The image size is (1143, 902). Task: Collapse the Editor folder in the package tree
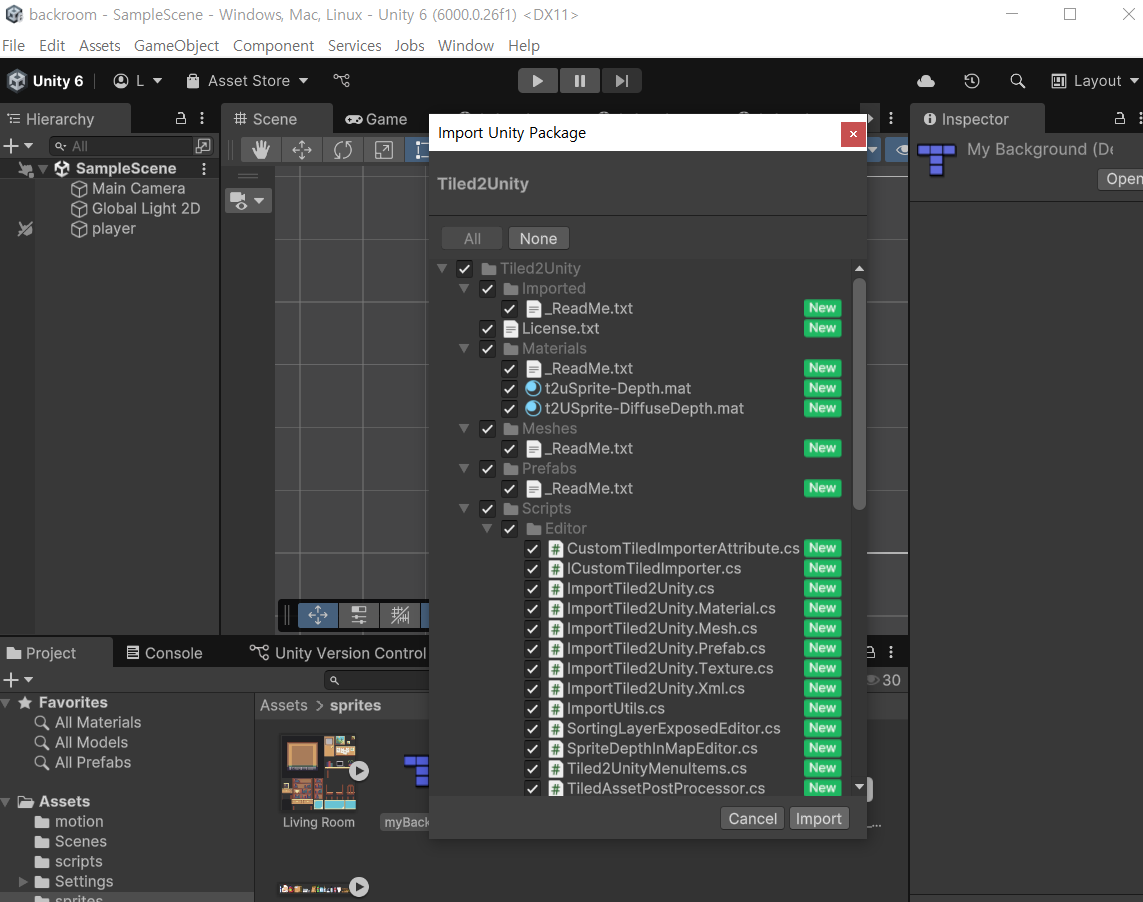(x=486, y=529)
